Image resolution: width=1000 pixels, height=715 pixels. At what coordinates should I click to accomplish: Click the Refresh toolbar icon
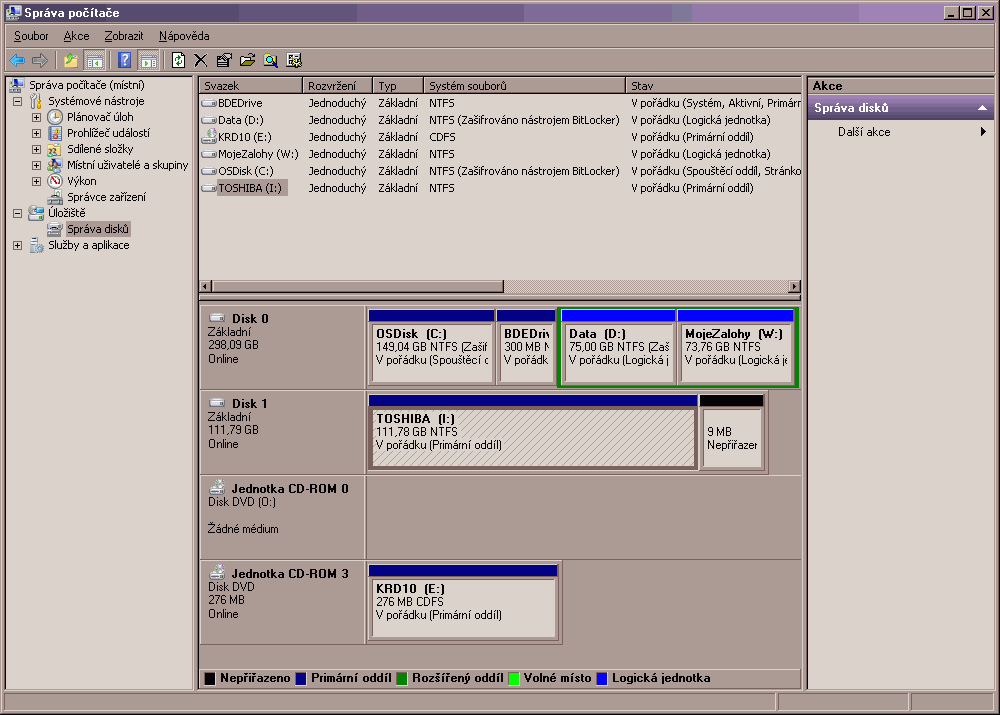(x=178, y=60)
